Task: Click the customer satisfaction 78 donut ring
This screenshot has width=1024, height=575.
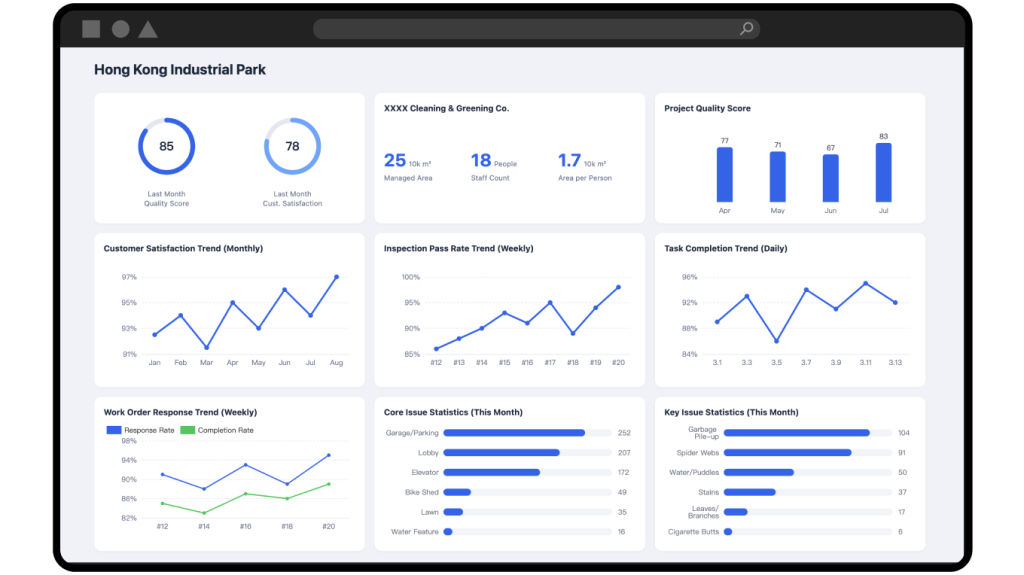Action: click(x=292, y=146)
